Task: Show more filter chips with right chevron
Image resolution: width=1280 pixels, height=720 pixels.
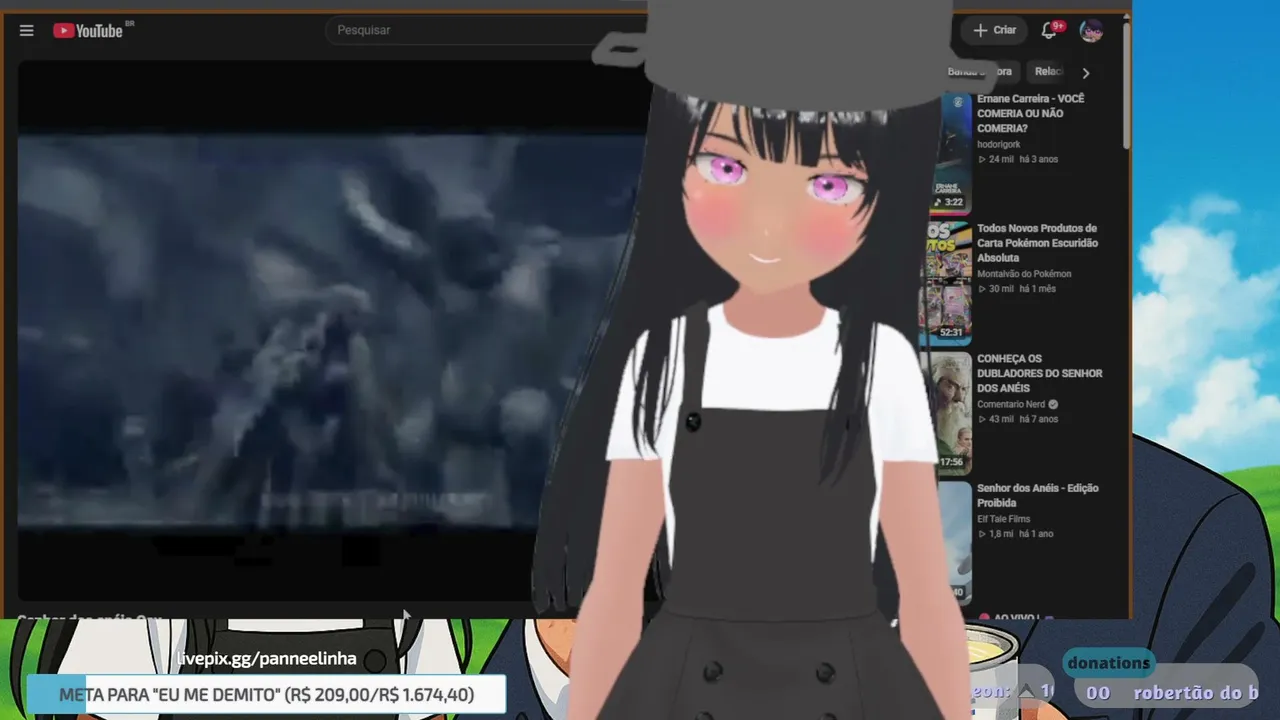Action: (1086, 72)
